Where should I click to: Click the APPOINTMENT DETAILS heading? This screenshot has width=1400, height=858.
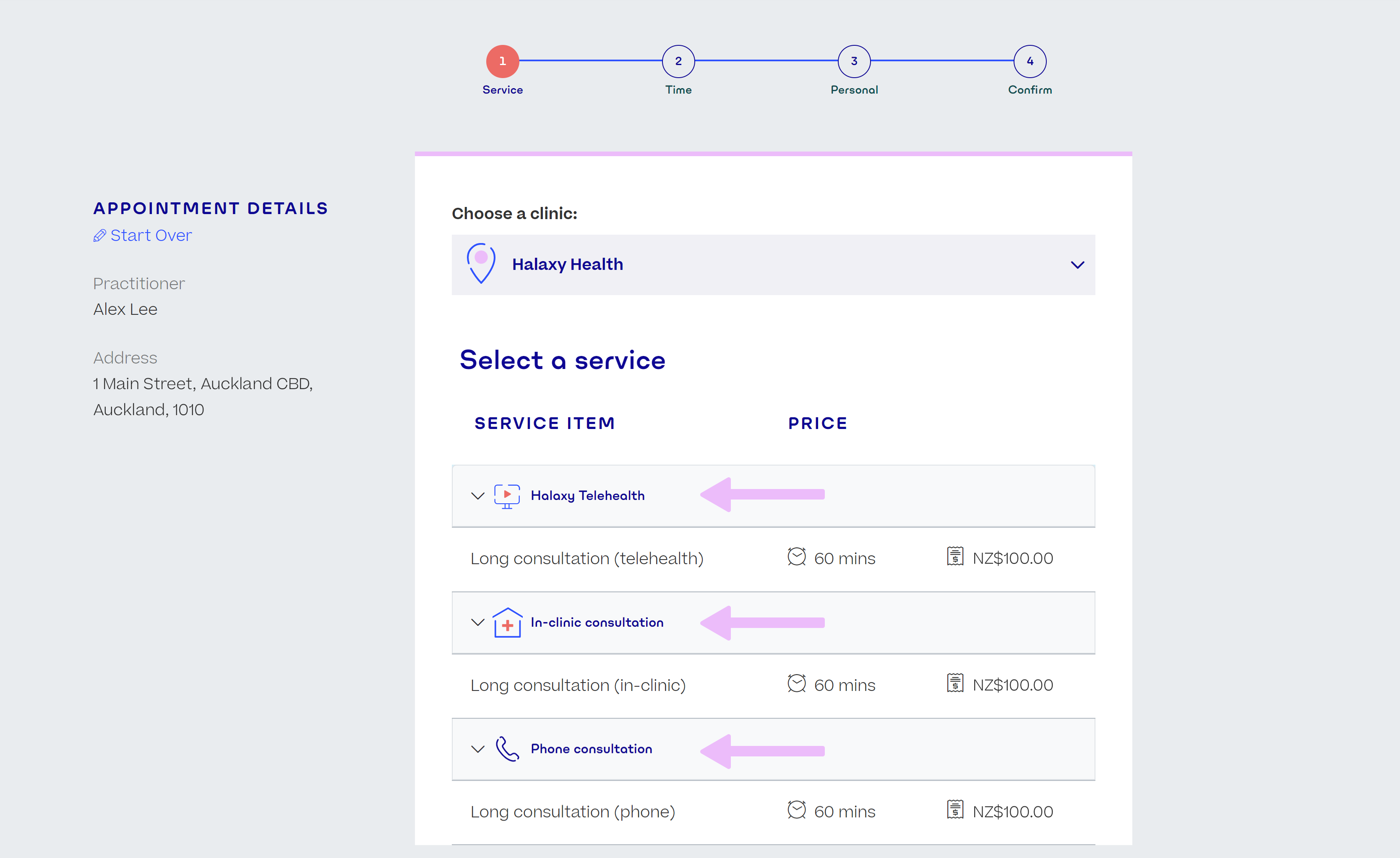coord(210,208)
